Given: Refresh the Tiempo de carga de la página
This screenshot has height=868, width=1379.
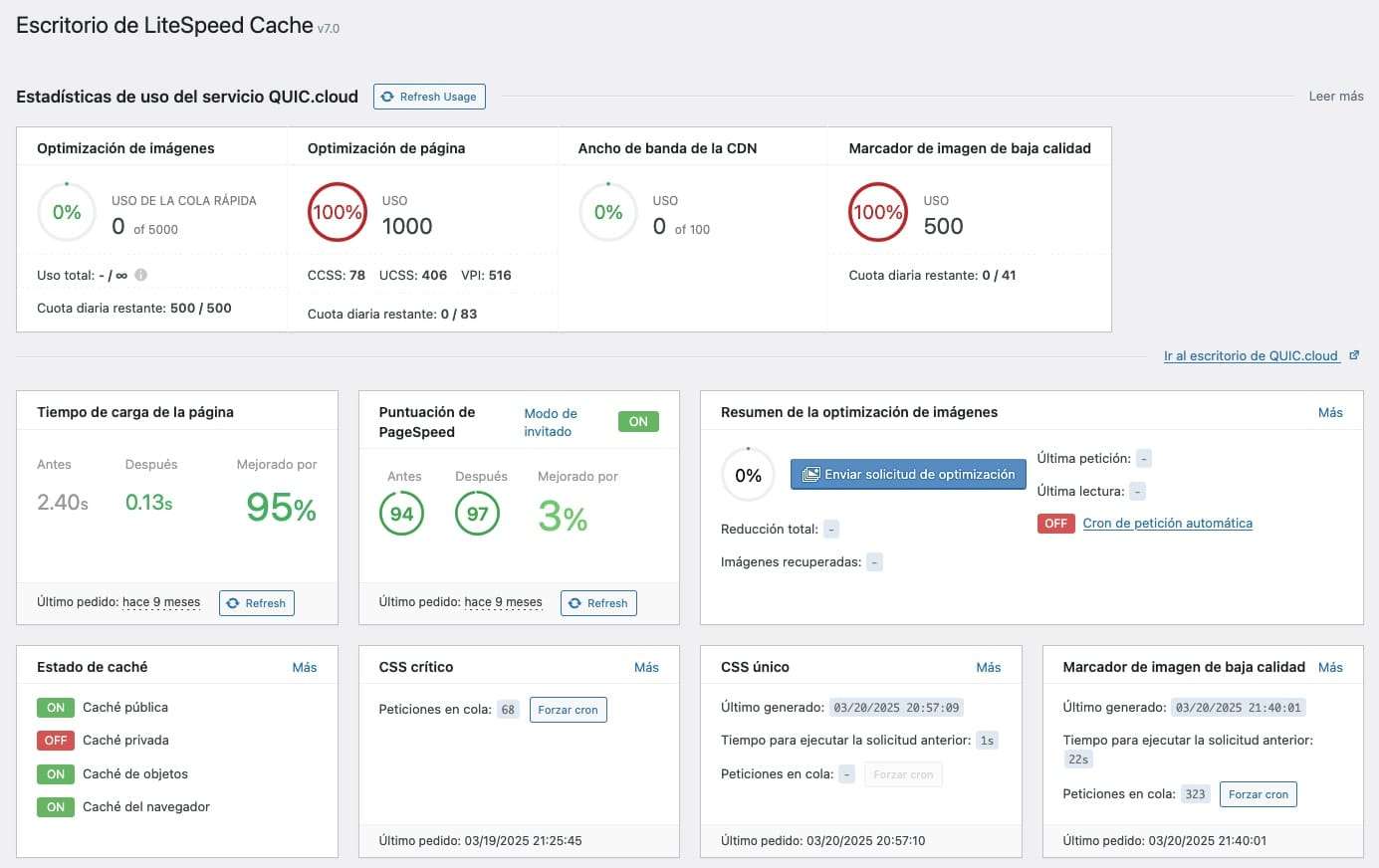Looking at the screenshot, I should tap(256, 603).
